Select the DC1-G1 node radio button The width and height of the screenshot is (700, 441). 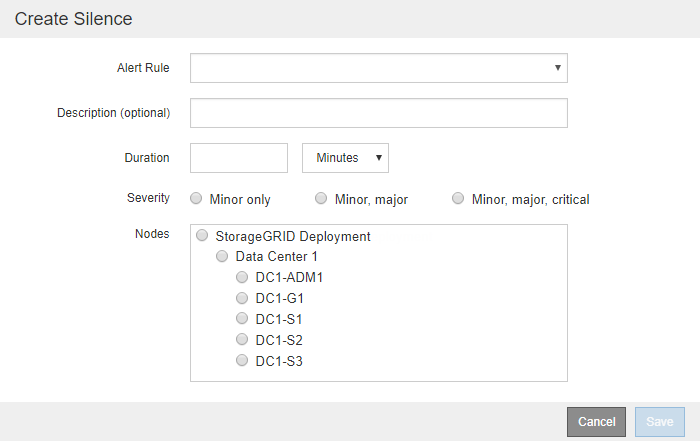tap(242, 298)
